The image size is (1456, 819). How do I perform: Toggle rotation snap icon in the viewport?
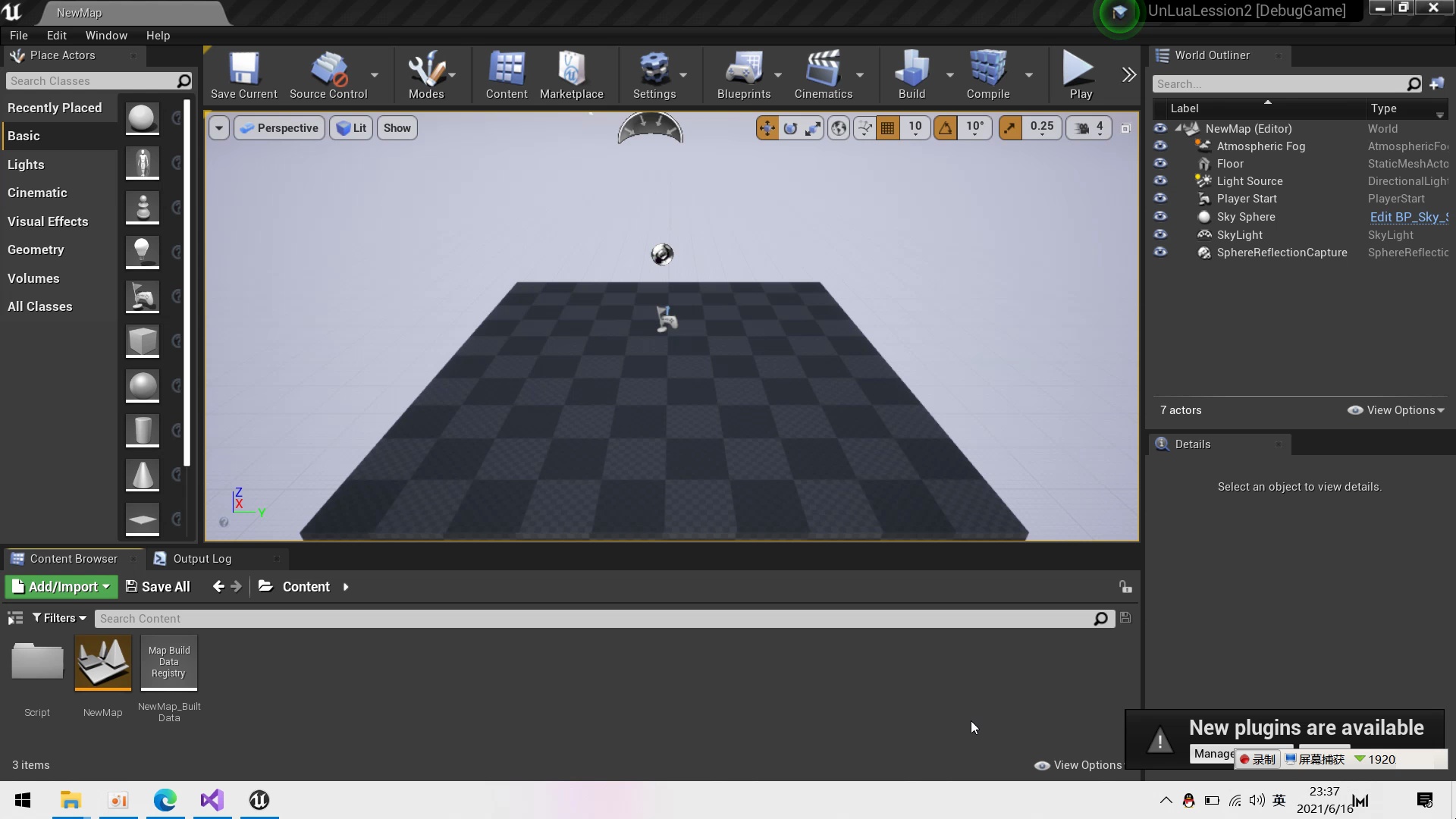pyautogui.click(x=946, y=128)
